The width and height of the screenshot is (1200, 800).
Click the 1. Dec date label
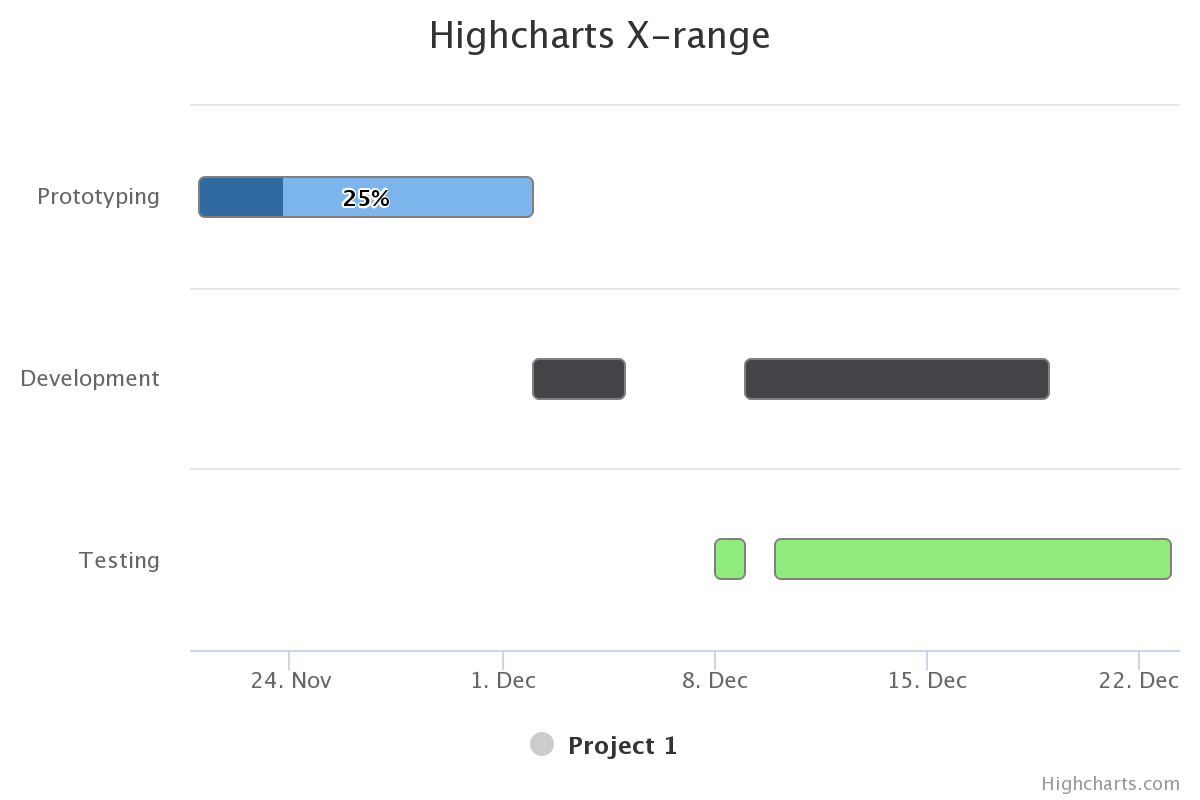tap(503, 681)
